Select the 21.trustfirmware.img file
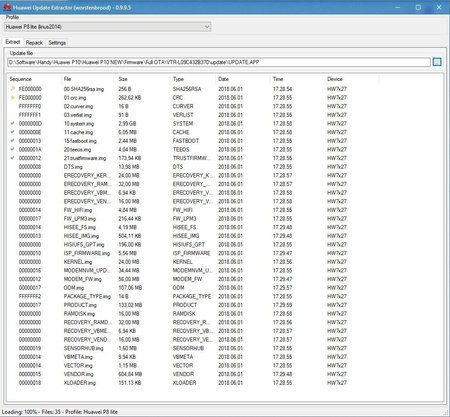450x417 pixels. click(x=85, y=158)
